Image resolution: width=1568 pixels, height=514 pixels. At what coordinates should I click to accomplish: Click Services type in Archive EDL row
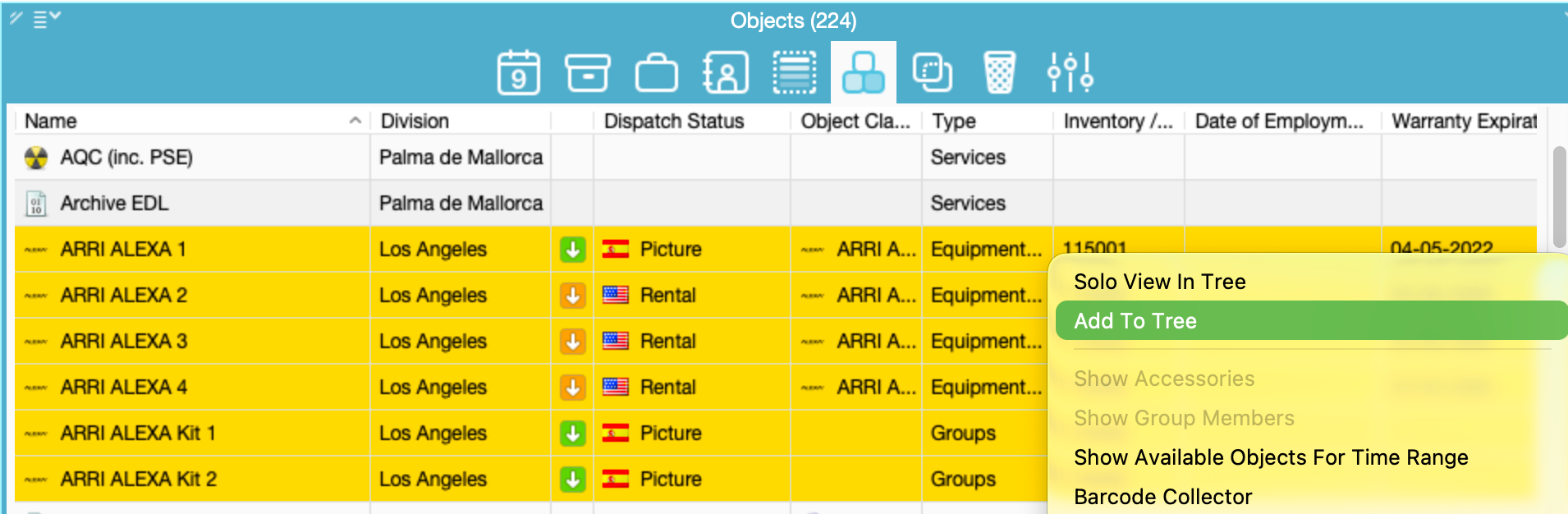point(968,203)
